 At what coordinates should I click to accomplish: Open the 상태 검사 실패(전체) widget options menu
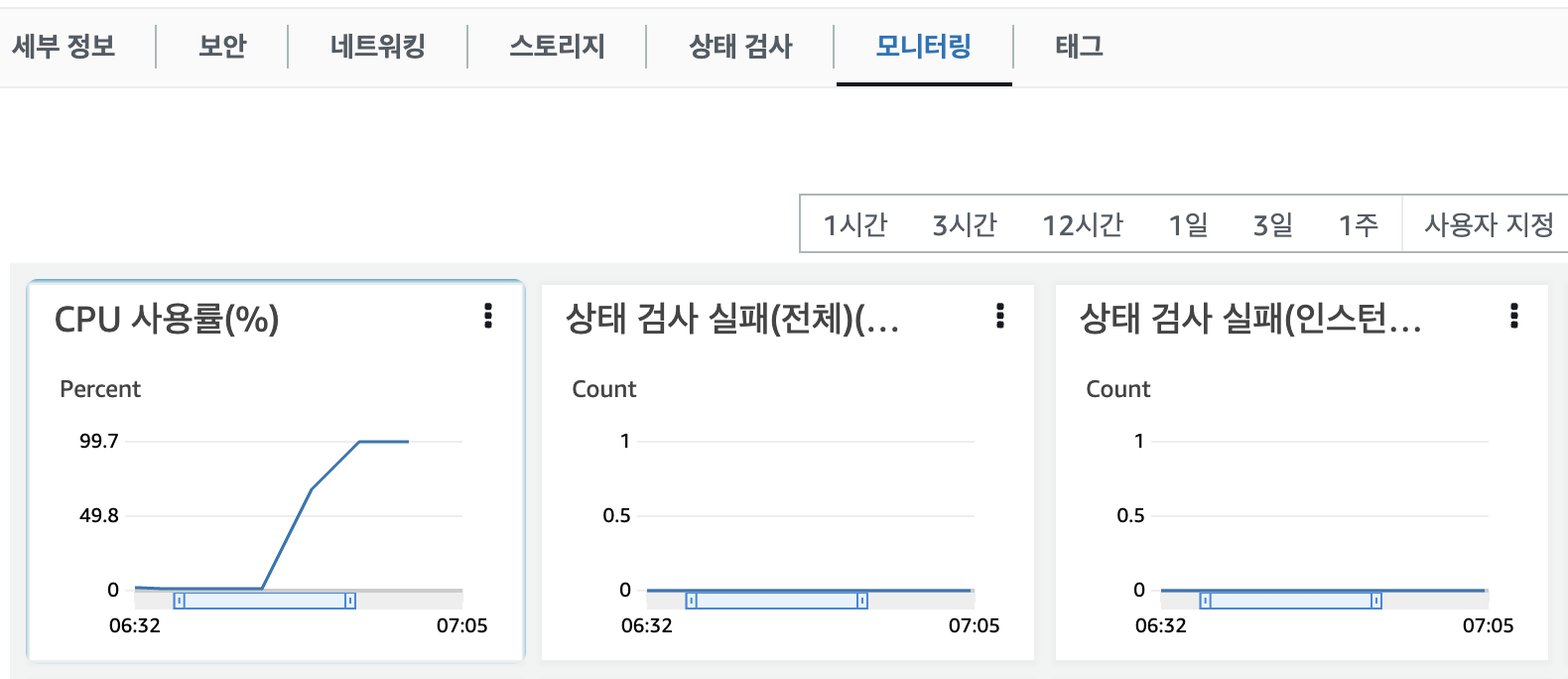click(x=999, y=316)
